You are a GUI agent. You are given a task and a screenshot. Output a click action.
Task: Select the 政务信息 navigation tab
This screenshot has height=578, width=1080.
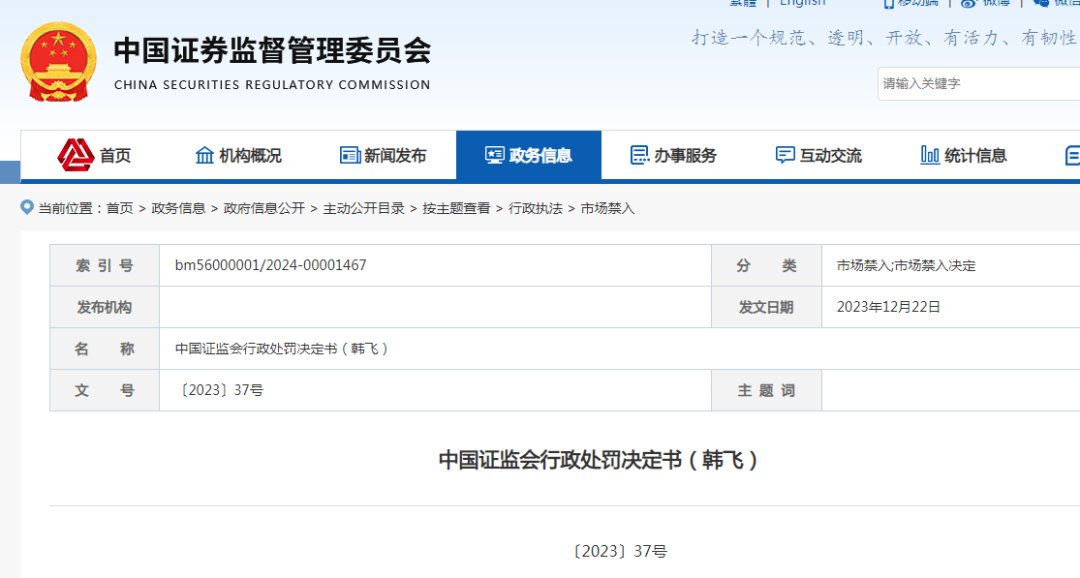coord(528,156)
